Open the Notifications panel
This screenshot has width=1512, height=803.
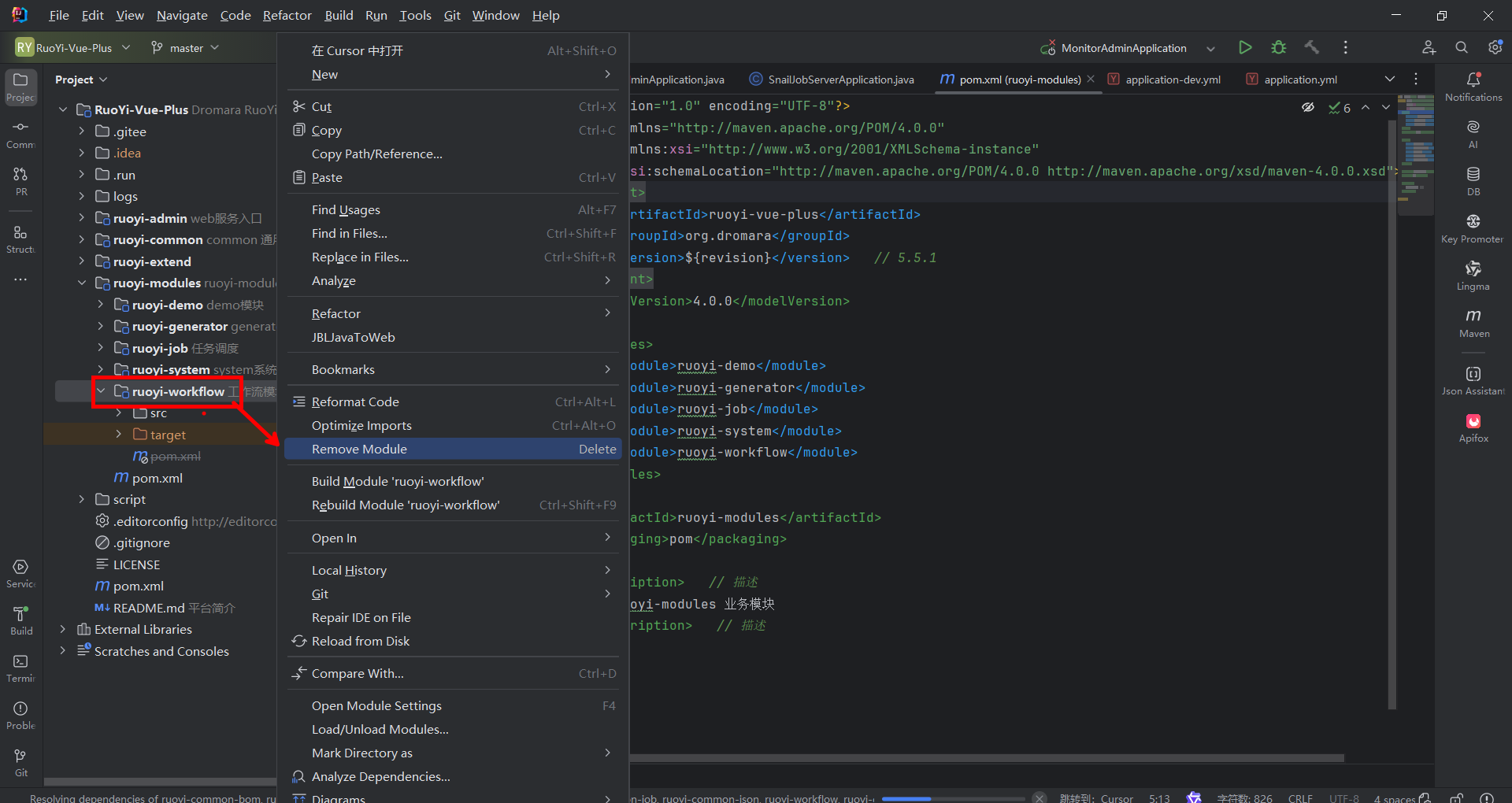1473,86
